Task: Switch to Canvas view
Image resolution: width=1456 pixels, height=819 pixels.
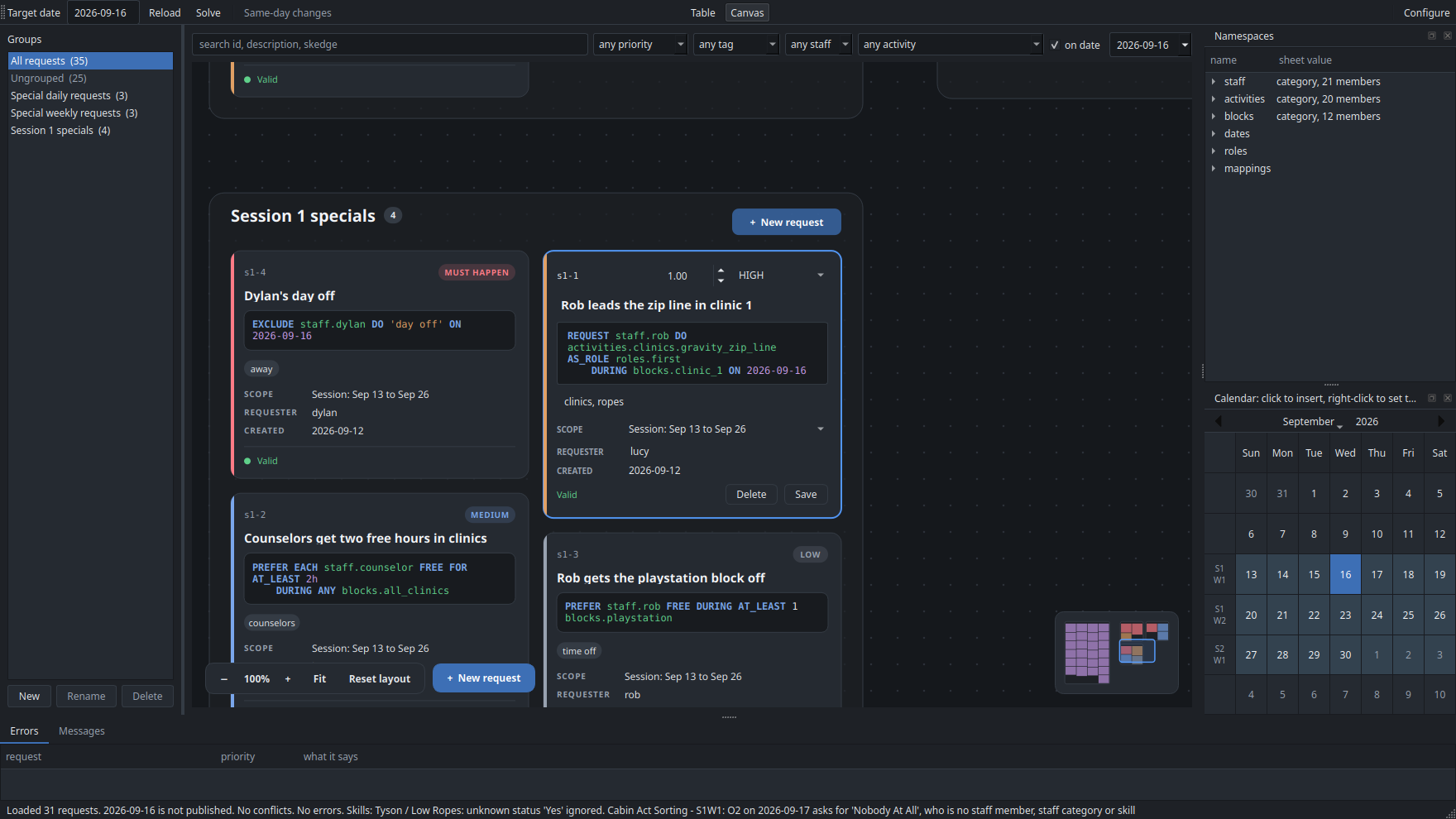Action: point(747,12)
